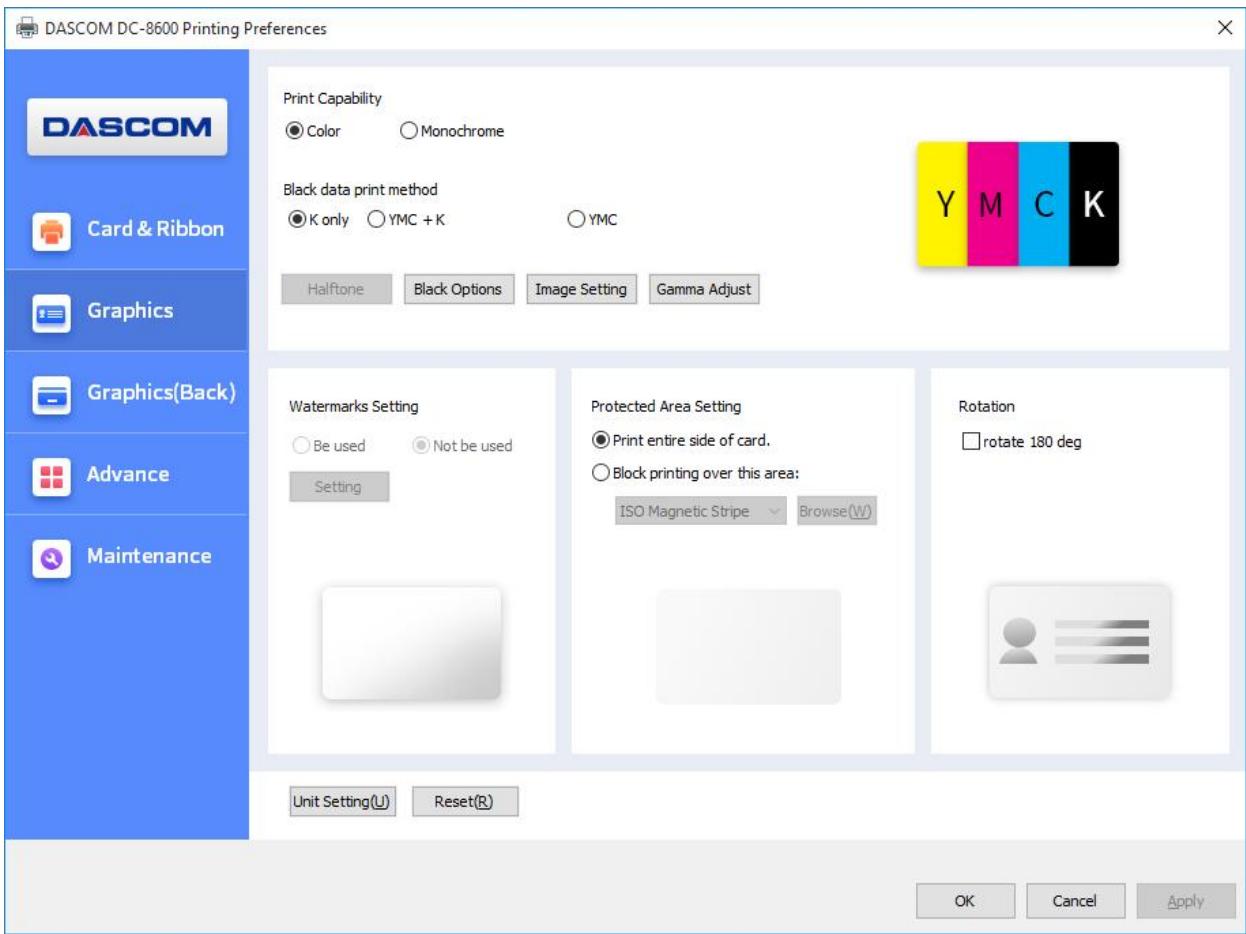Open the Advance tab
1246x934 pixels.
click(127, 475)
